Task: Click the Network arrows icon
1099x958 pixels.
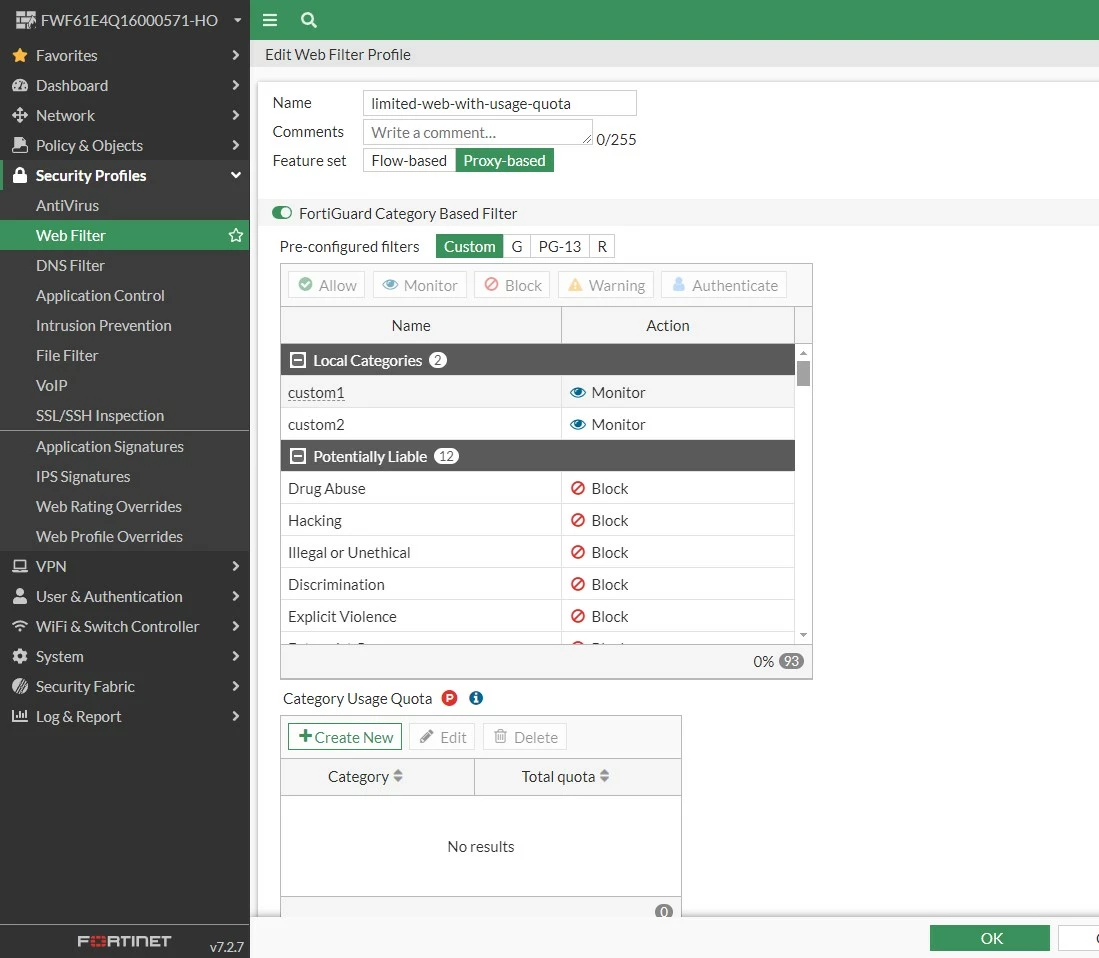Action: [20, 115]
